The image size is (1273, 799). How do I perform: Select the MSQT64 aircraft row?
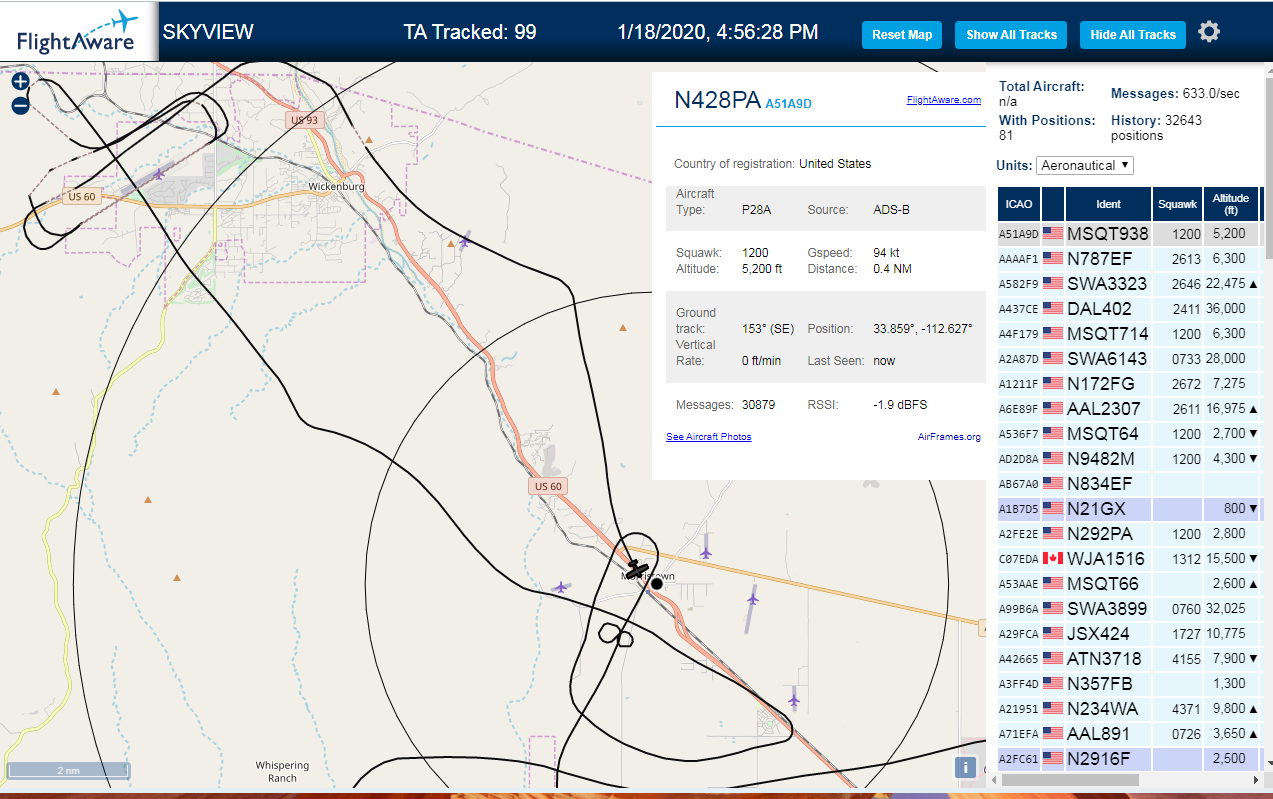1129,433
